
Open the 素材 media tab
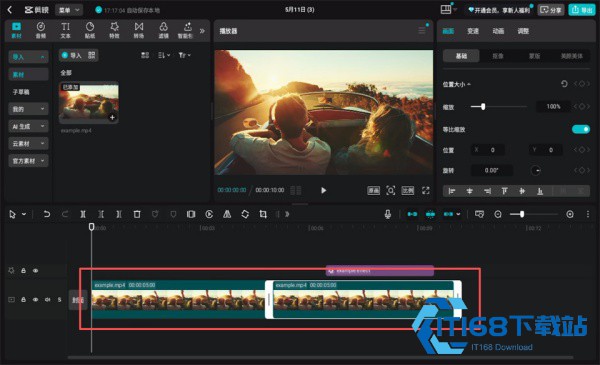point(16,30)
